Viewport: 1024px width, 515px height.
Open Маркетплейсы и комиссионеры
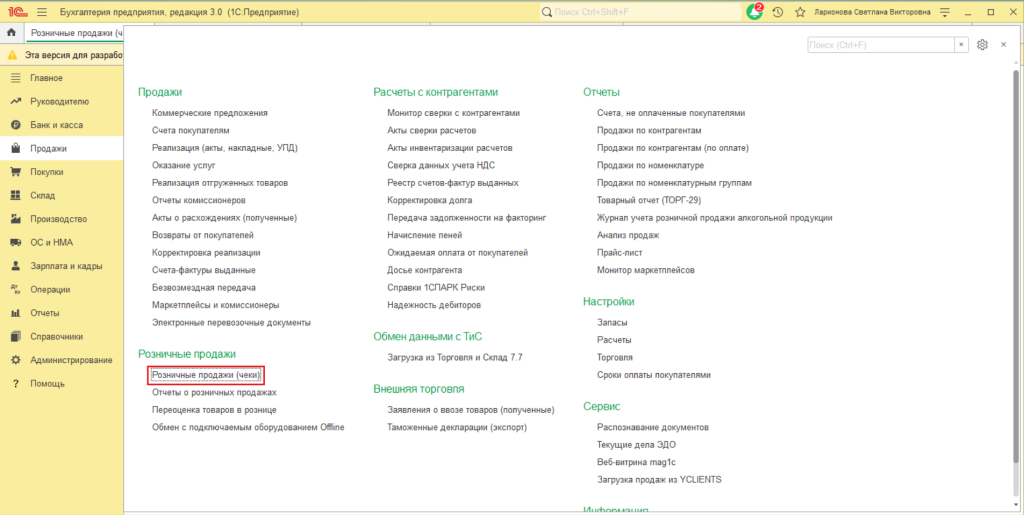(x=216, y=305)
